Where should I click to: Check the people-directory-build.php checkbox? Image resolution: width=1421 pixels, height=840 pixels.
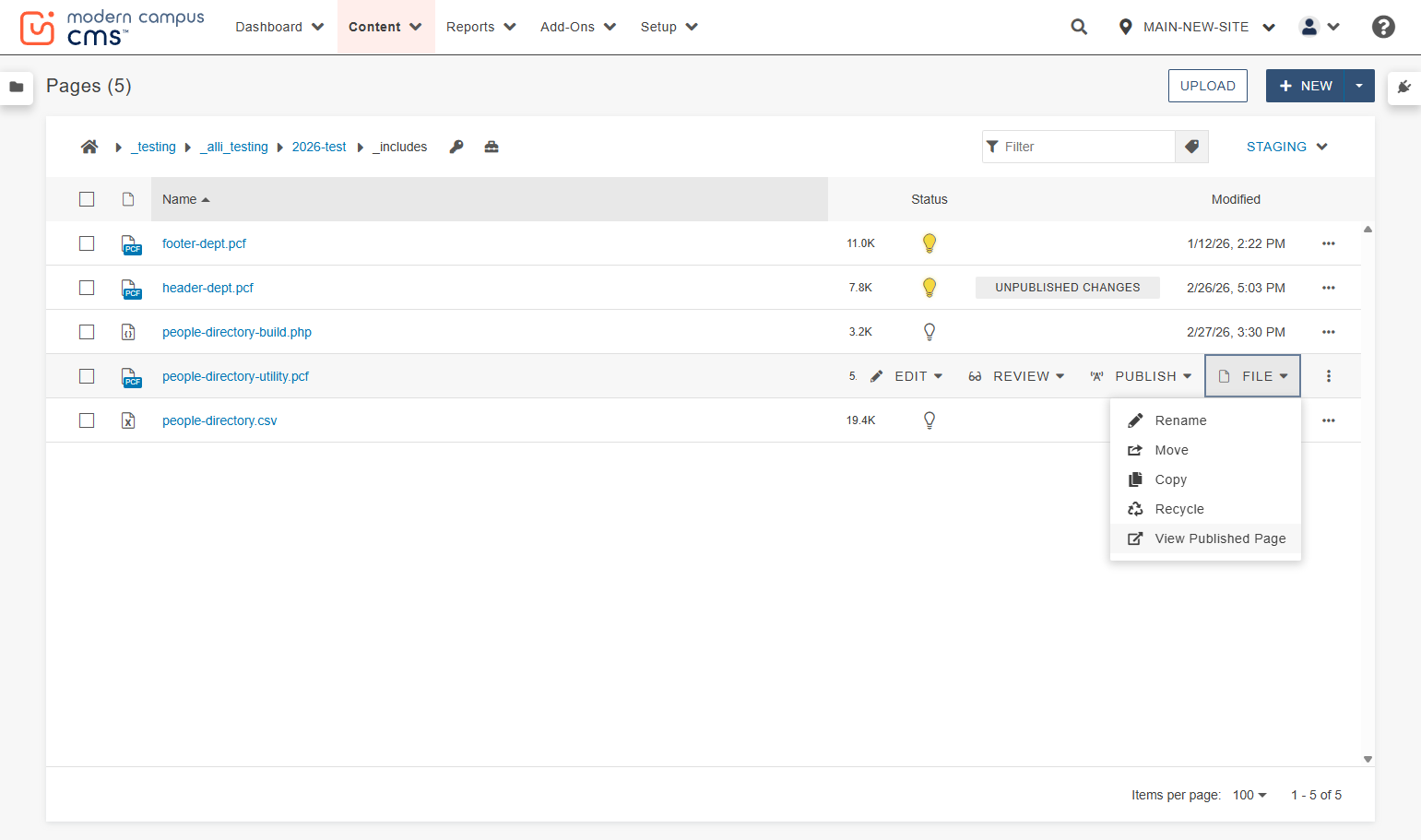click(x=87, y=332)
